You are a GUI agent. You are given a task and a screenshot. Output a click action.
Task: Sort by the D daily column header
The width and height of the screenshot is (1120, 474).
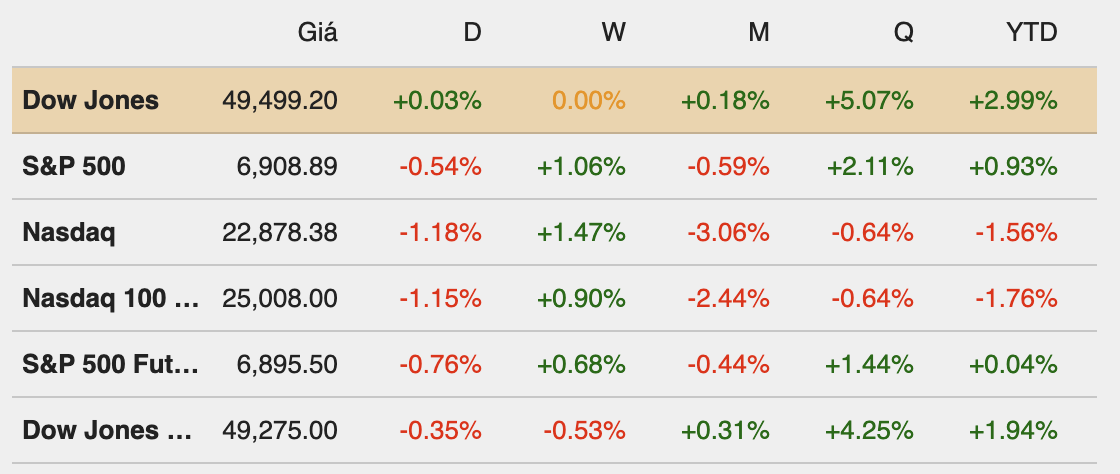tap(472, 32)
